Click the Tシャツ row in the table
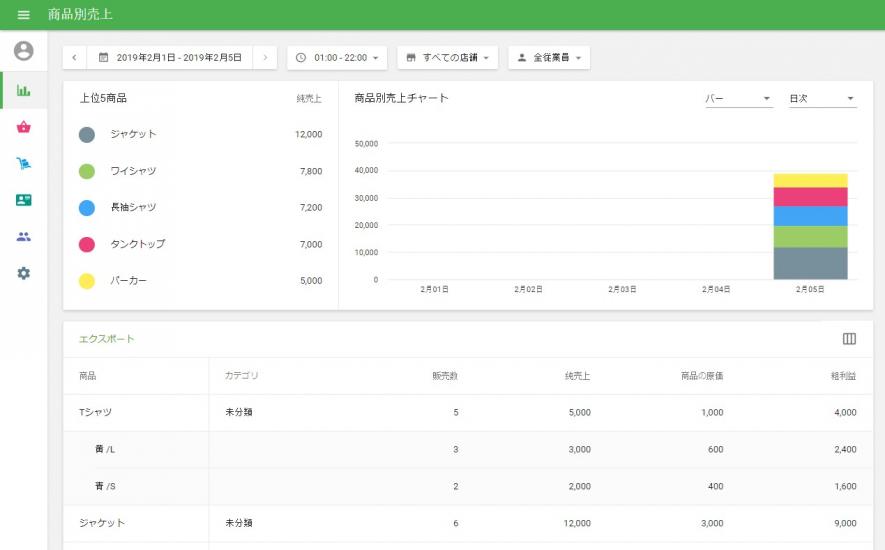The image size is (885, 550). click(x=96, y=412)
